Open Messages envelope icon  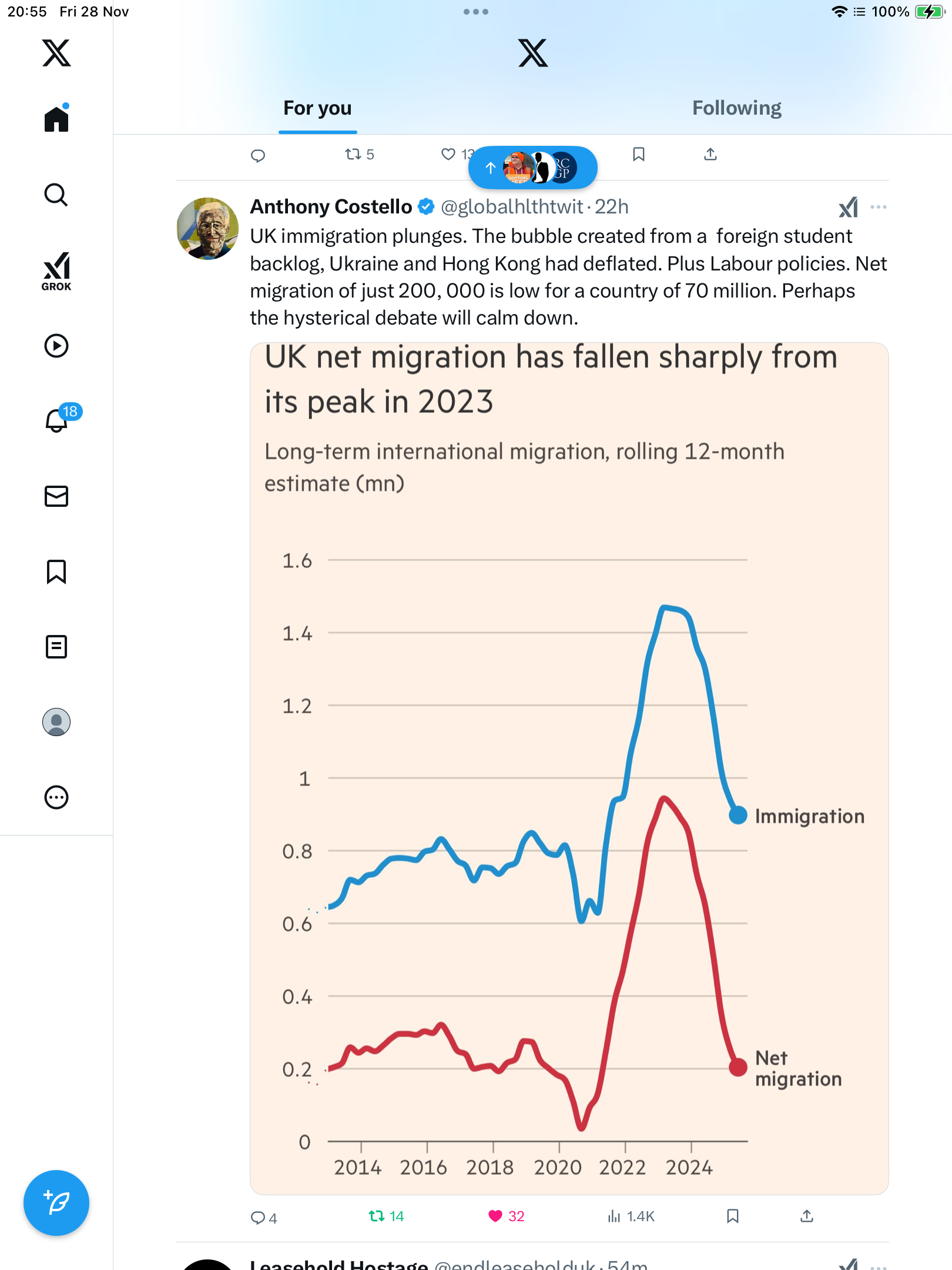pos(56,496)
